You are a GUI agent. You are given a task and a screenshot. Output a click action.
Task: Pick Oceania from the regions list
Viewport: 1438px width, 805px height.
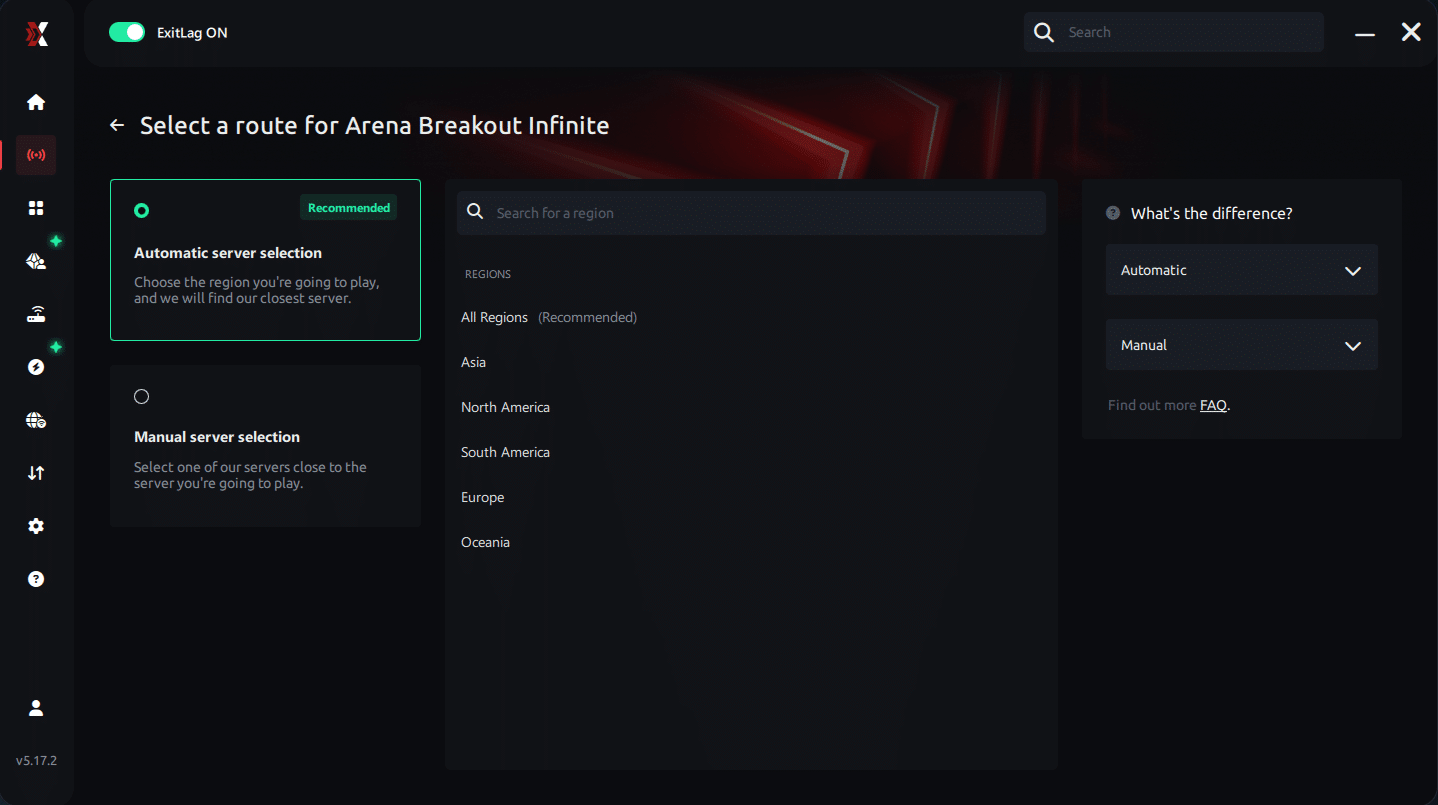tap(485, 542)
